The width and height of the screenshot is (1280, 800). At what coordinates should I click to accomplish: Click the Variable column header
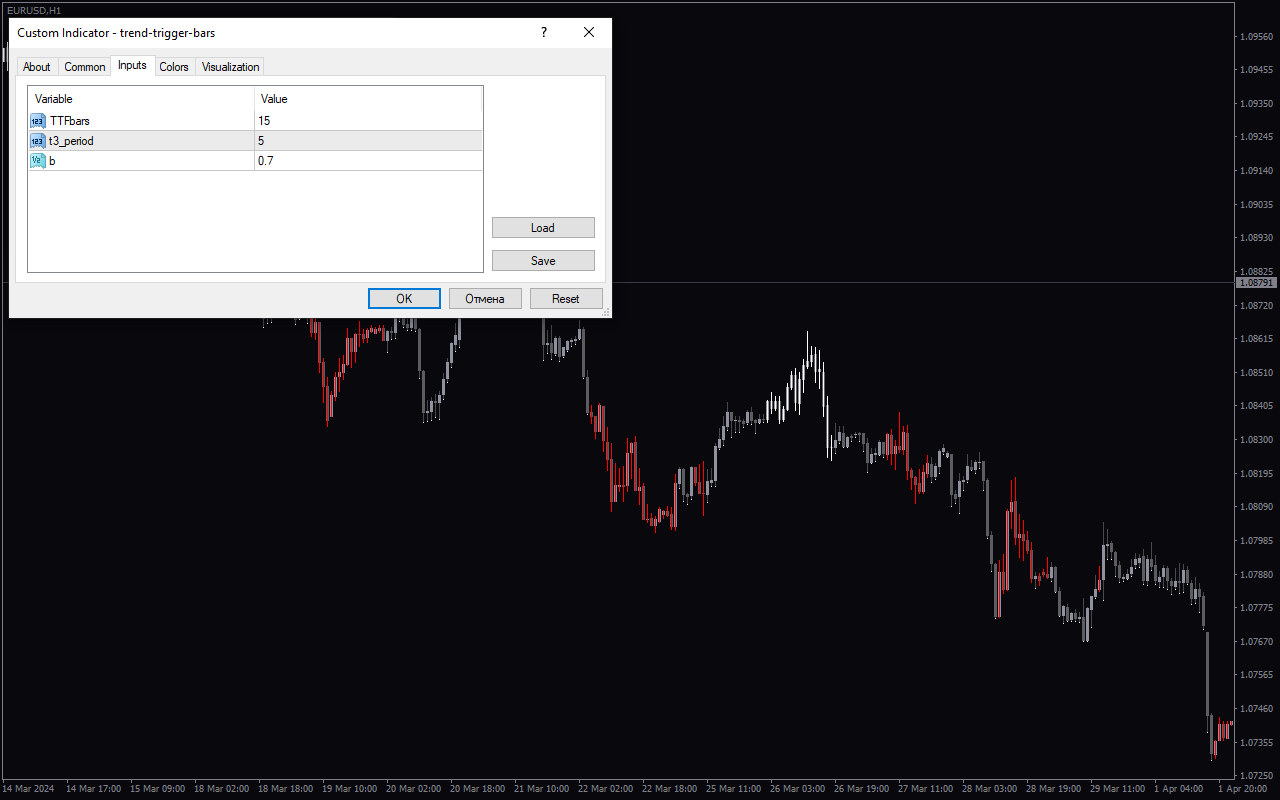coord(141,99)
